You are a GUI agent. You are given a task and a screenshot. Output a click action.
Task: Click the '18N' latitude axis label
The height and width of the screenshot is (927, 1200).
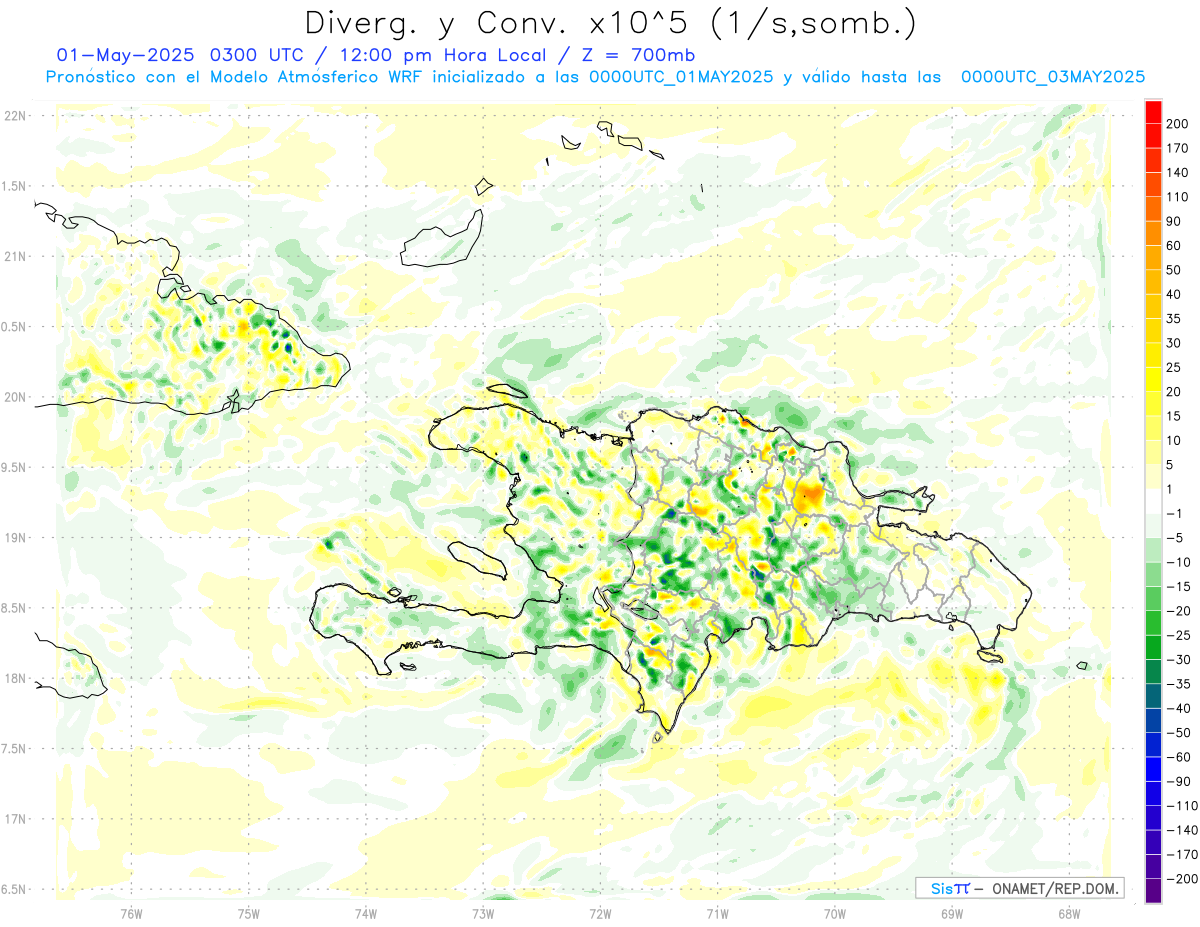(14, 678)
